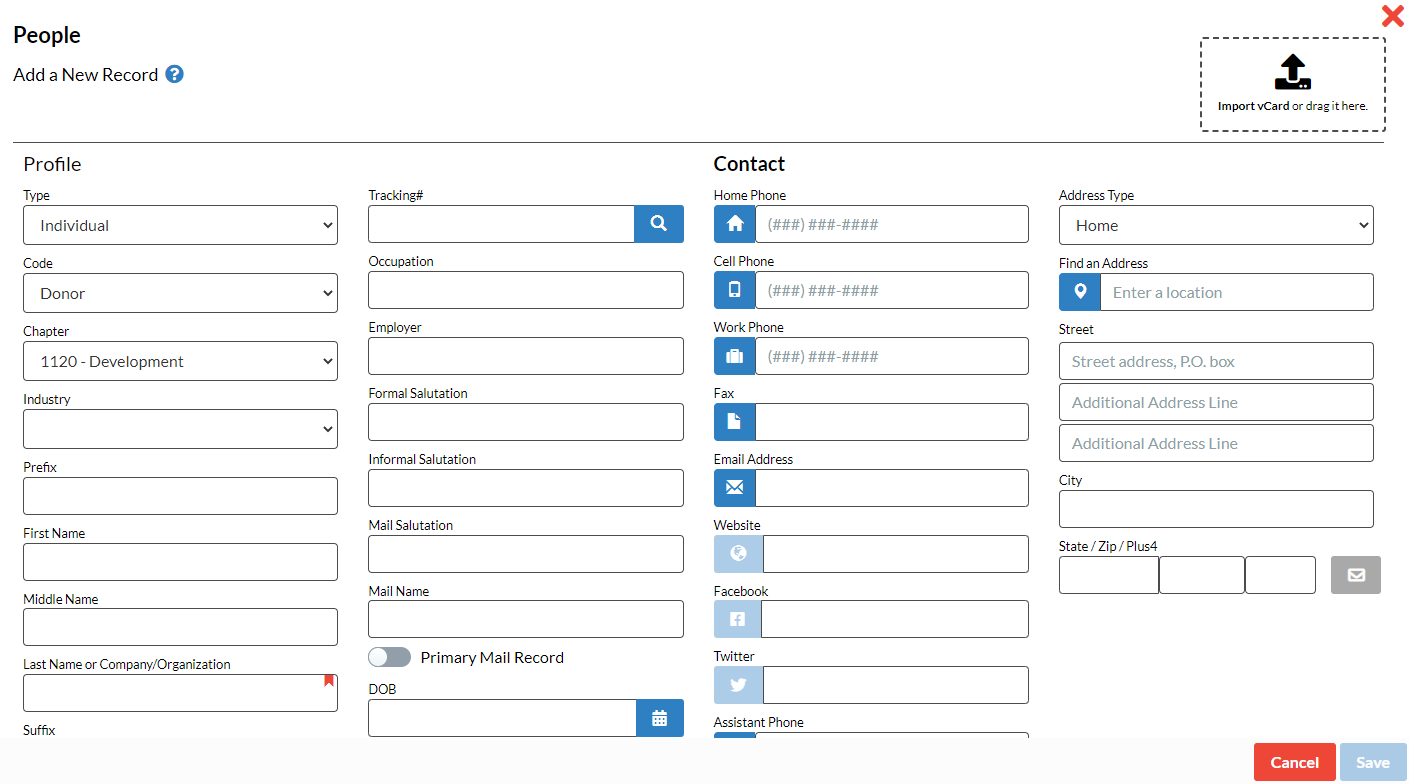Click the Home Phone house icon

point(735,224)
